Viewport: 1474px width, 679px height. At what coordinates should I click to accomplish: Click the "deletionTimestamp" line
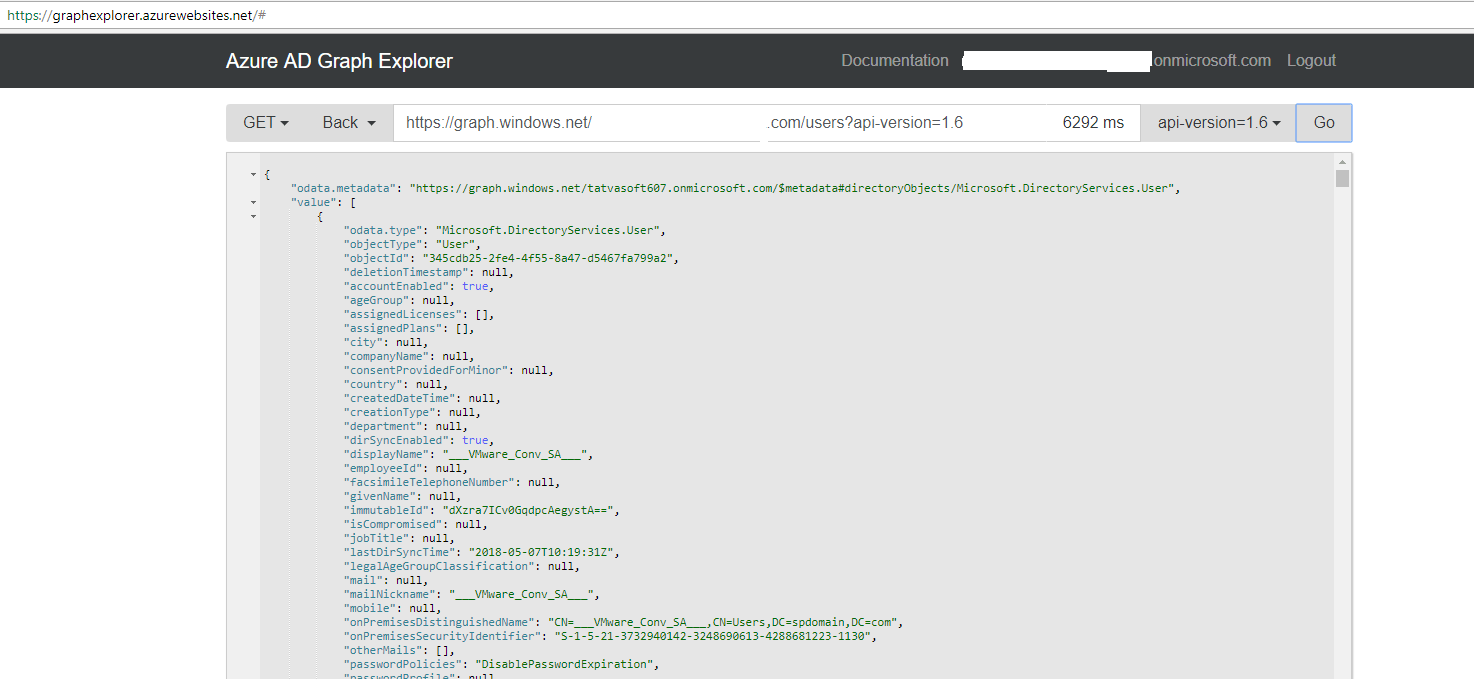(x=428, y=272)
